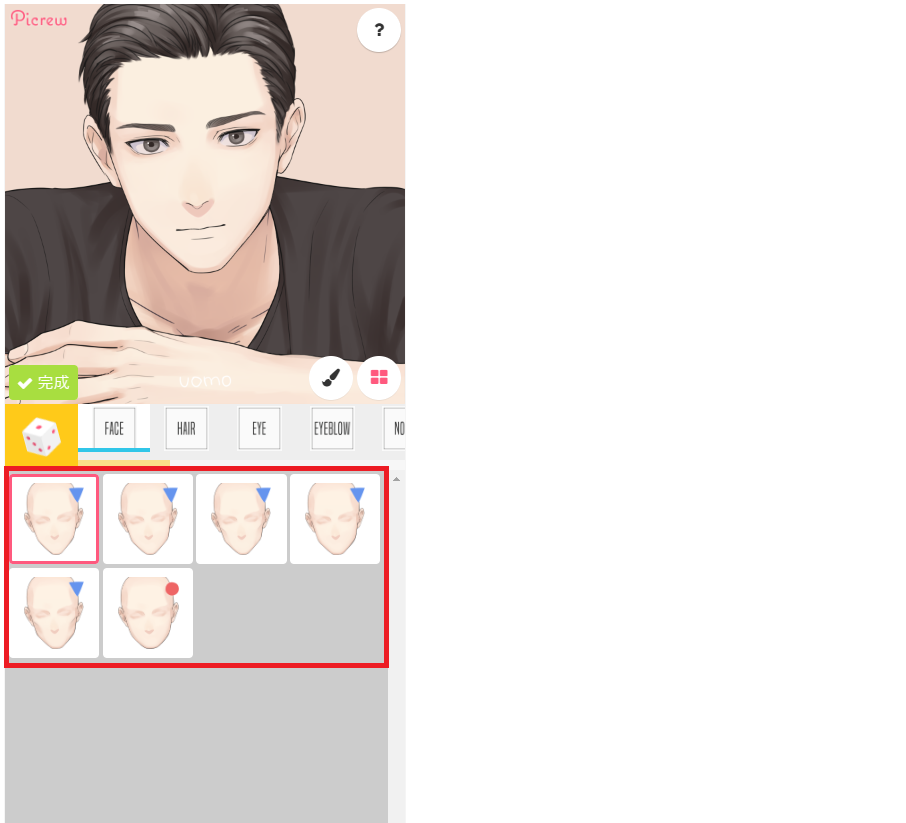Select the FACE tab
This screenshot has height=823, width=906.
pos(114,428)
